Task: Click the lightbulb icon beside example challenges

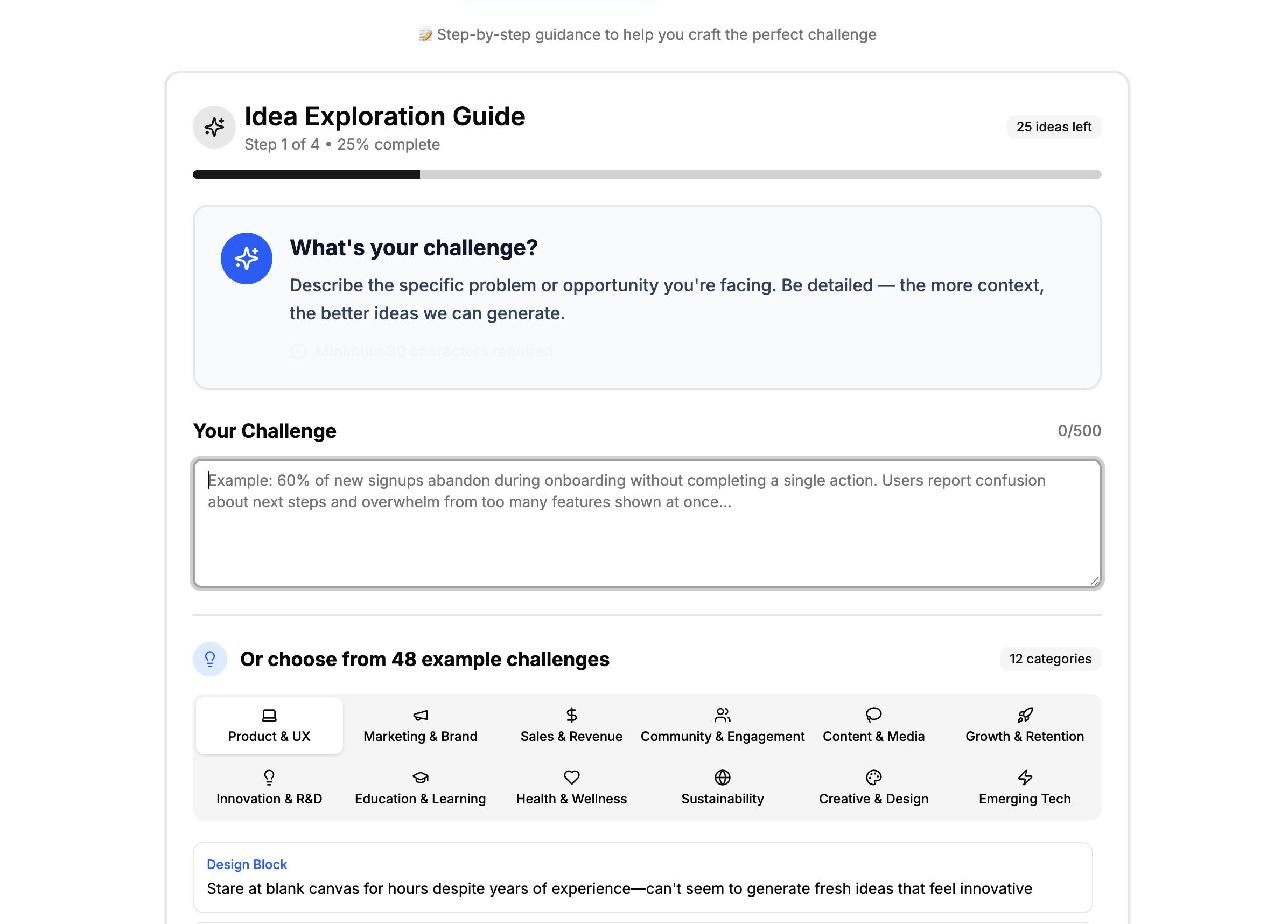Action: coord(210,659)
